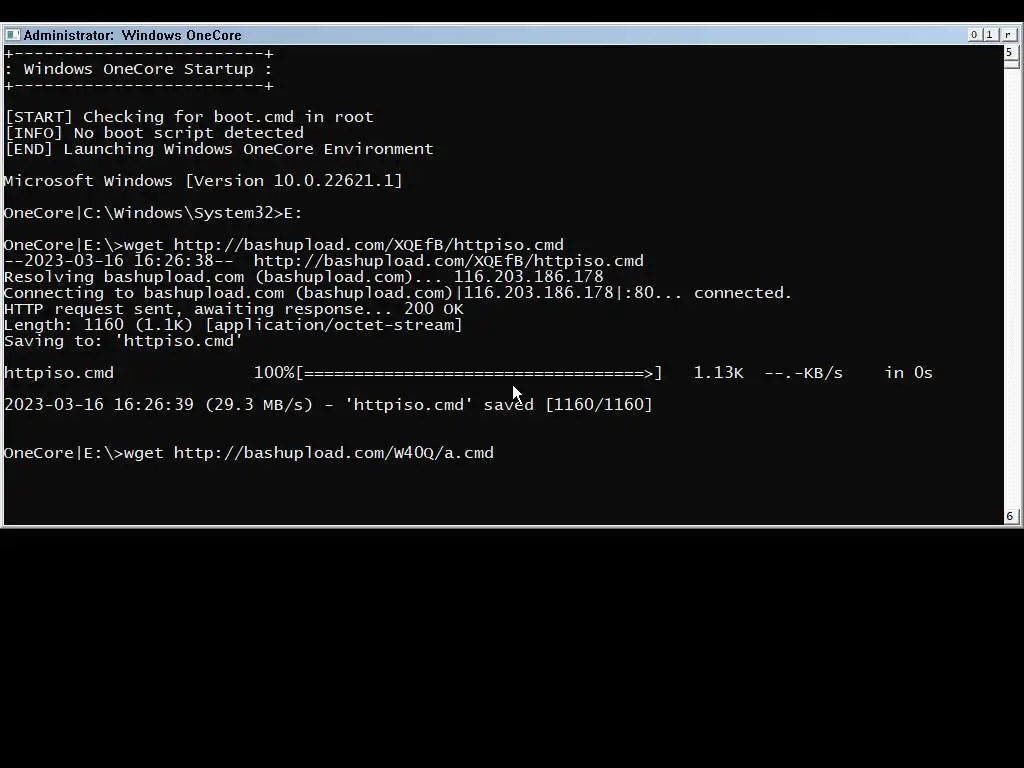Image resolution: width=1024 pixels, height=768 pixels.
Task: Click the '1.13K' downloaded size value
Action: coord(718,373)
